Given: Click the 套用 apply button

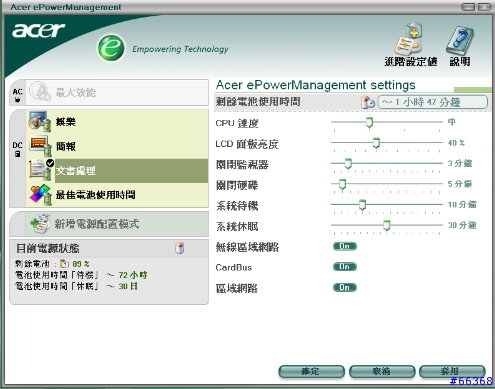Looking at the screenshot, I should [452, 371].
